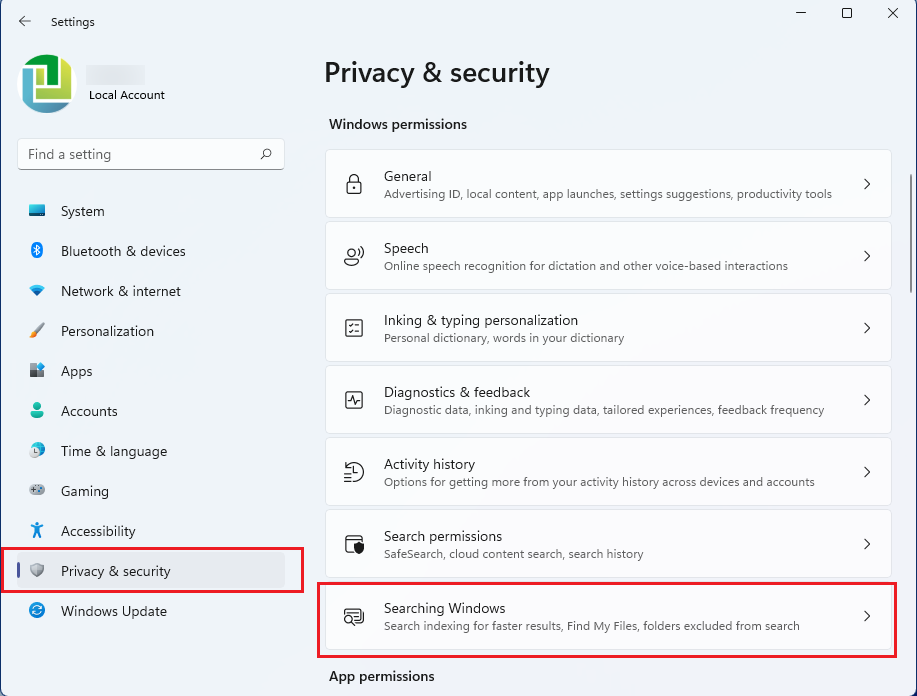Click the user account avatar picture
This screenshot has width=917, height=696.
click(x=47, y=84)
